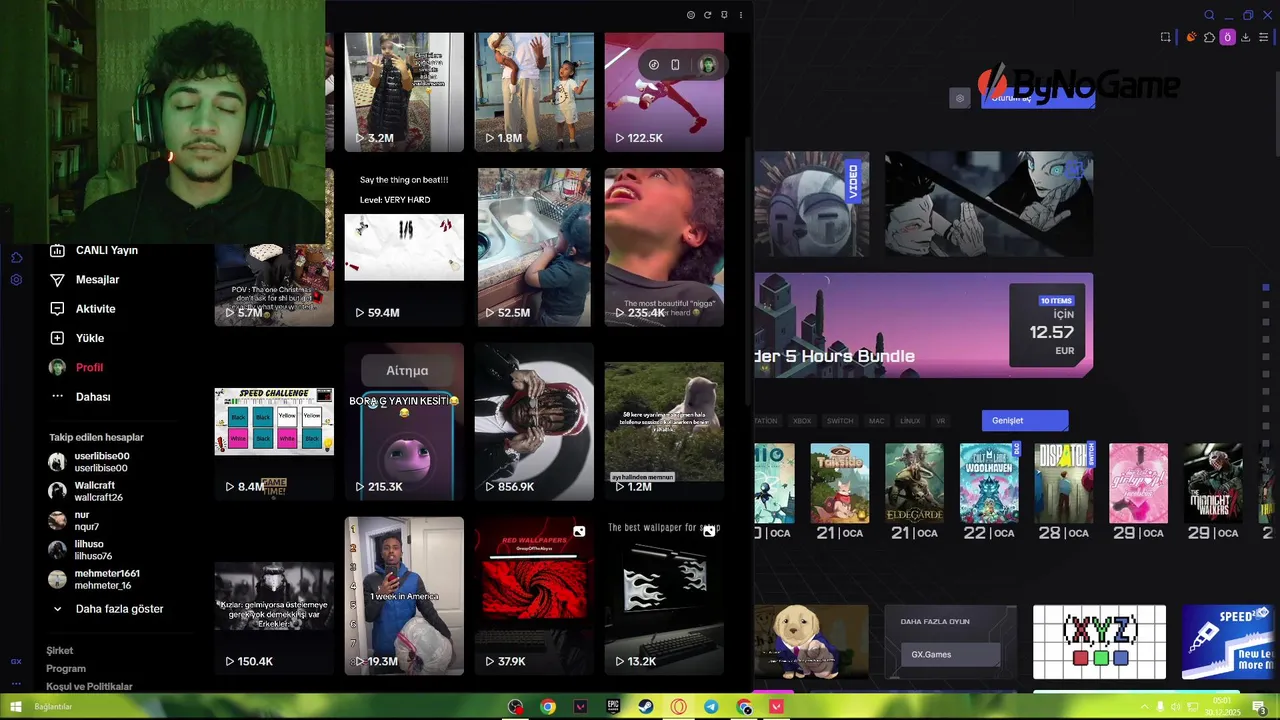Take a snapshot with the Opera toolbar icon

pos(1165,37)
